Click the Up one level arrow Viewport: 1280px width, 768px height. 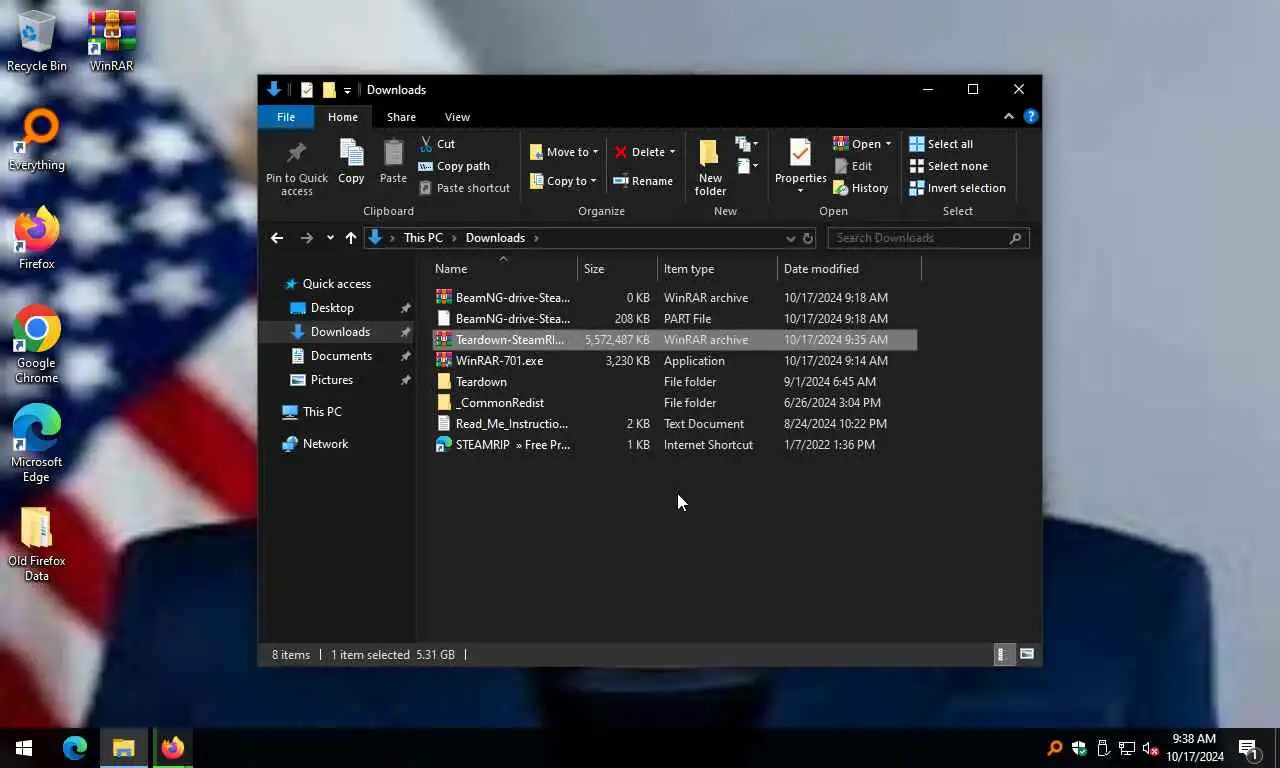point(350,238)
